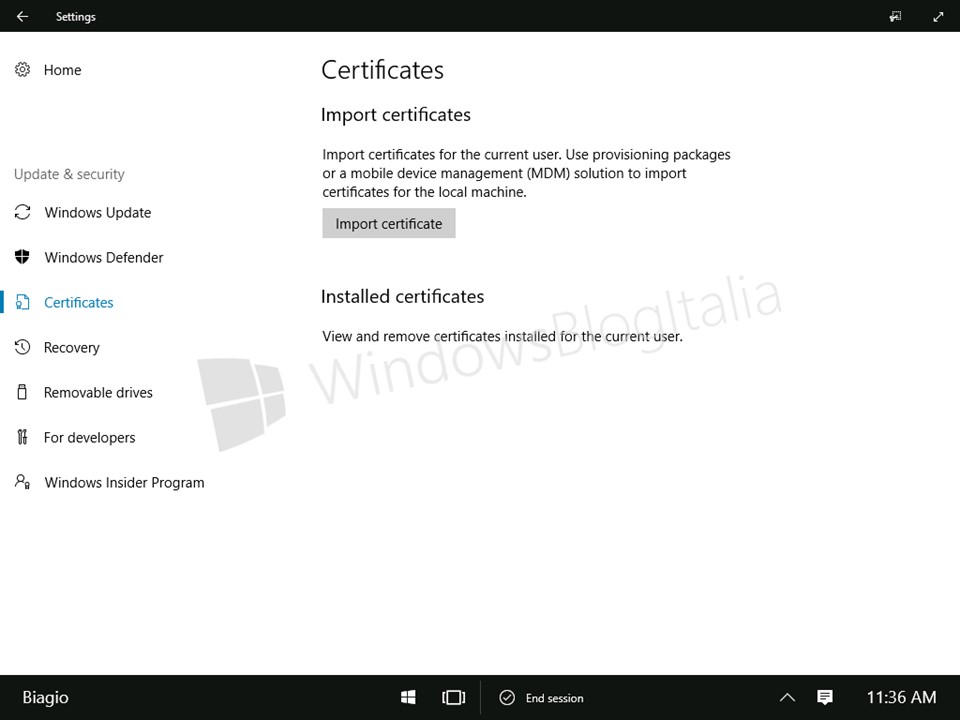Click the Removable drives USB icon
This screenshot has width=960, height=720.
[x=23, y=392]
